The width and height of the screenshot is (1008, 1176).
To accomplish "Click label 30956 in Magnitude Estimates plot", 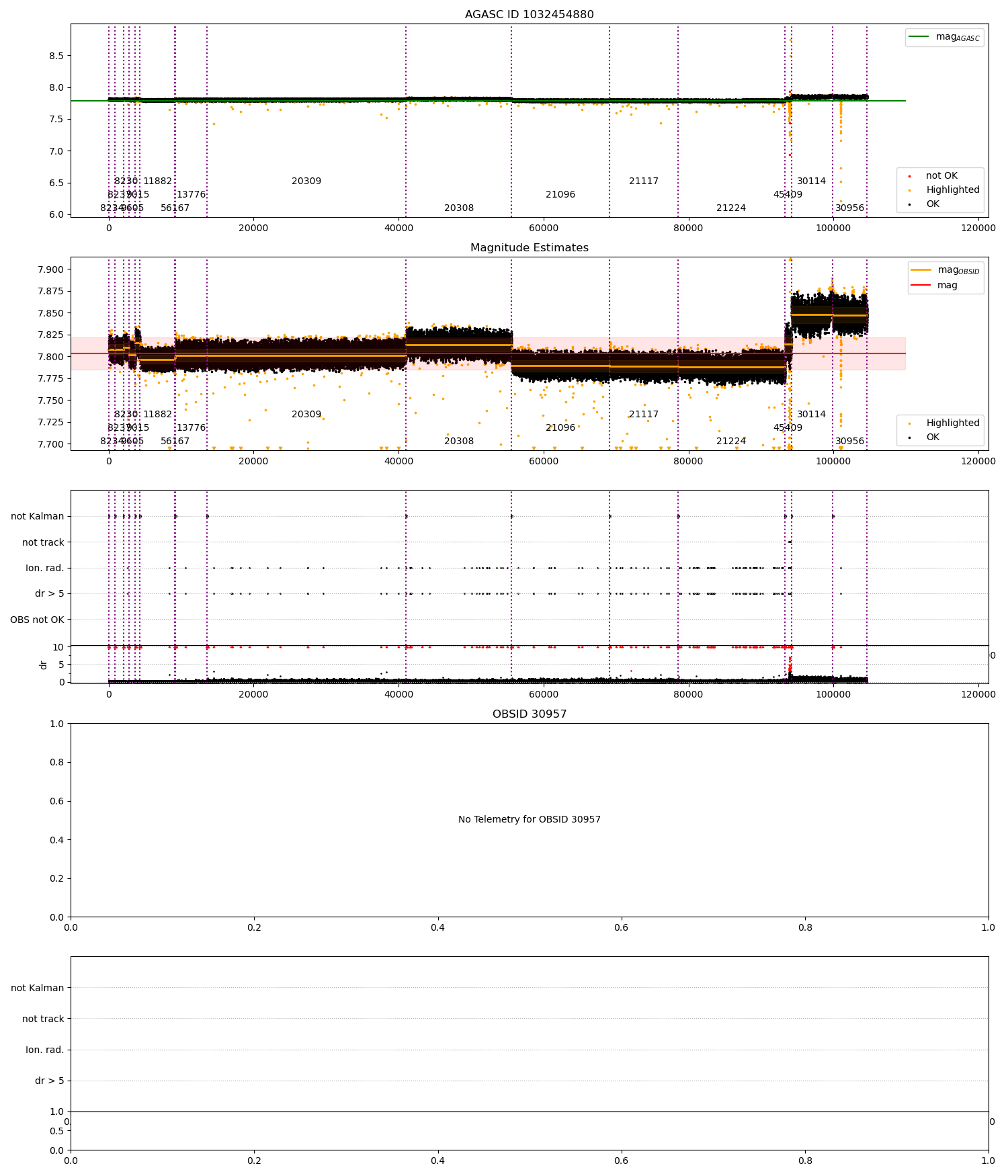I will pyautogui.click(x=849, y=442).
